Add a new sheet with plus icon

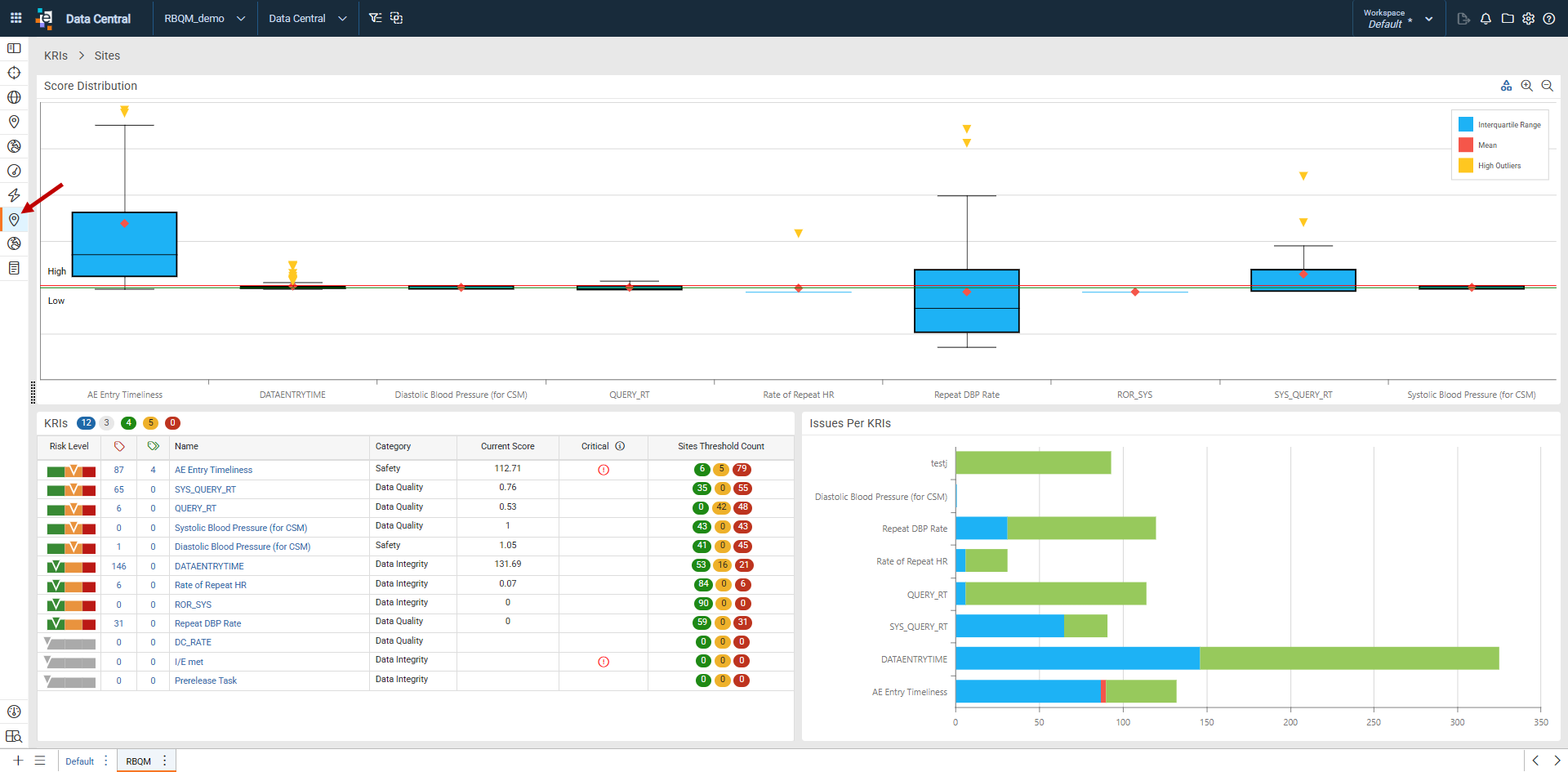(18, 761)
